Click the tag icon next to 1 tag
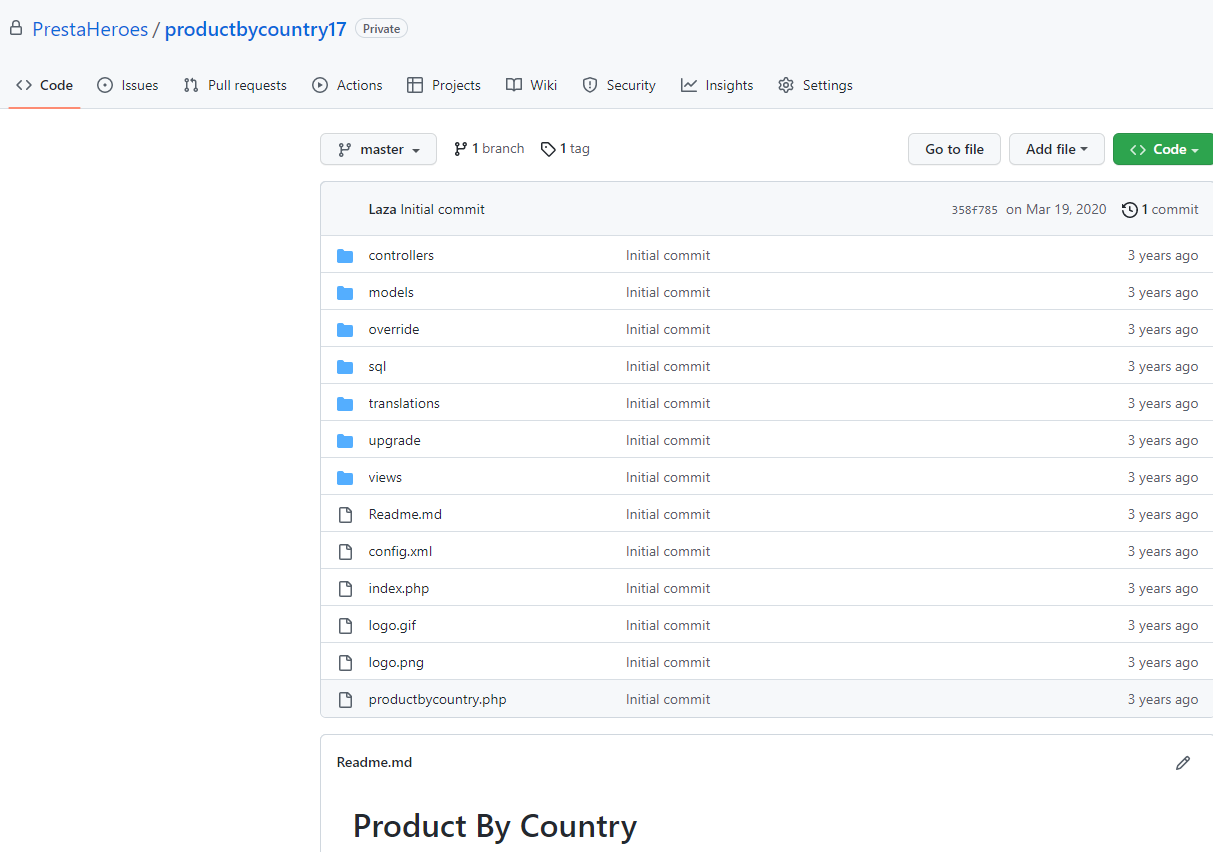The width and height of the screenshot is (1213, 852). (548, 149)
